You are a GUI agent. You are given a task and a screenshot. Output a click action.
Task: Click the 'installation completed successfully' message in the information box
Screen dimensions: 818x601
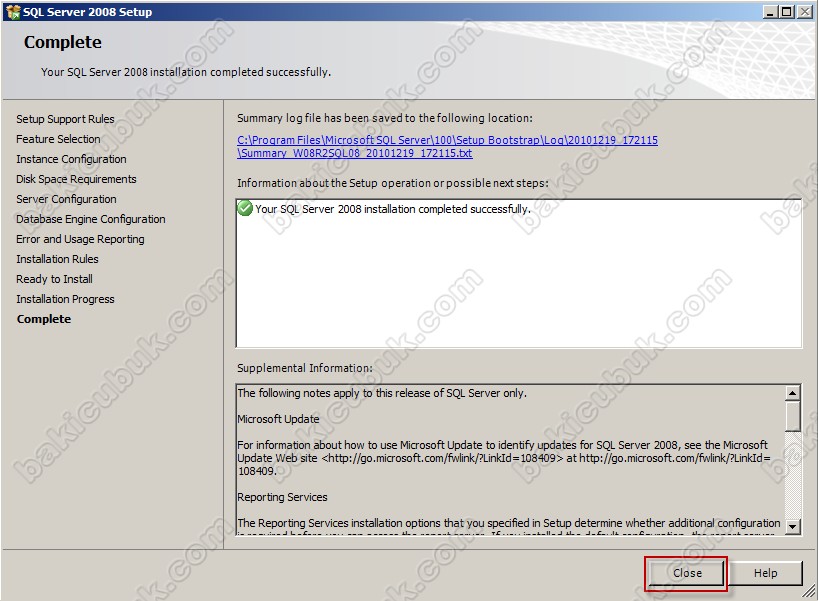[x=393, y=209]
